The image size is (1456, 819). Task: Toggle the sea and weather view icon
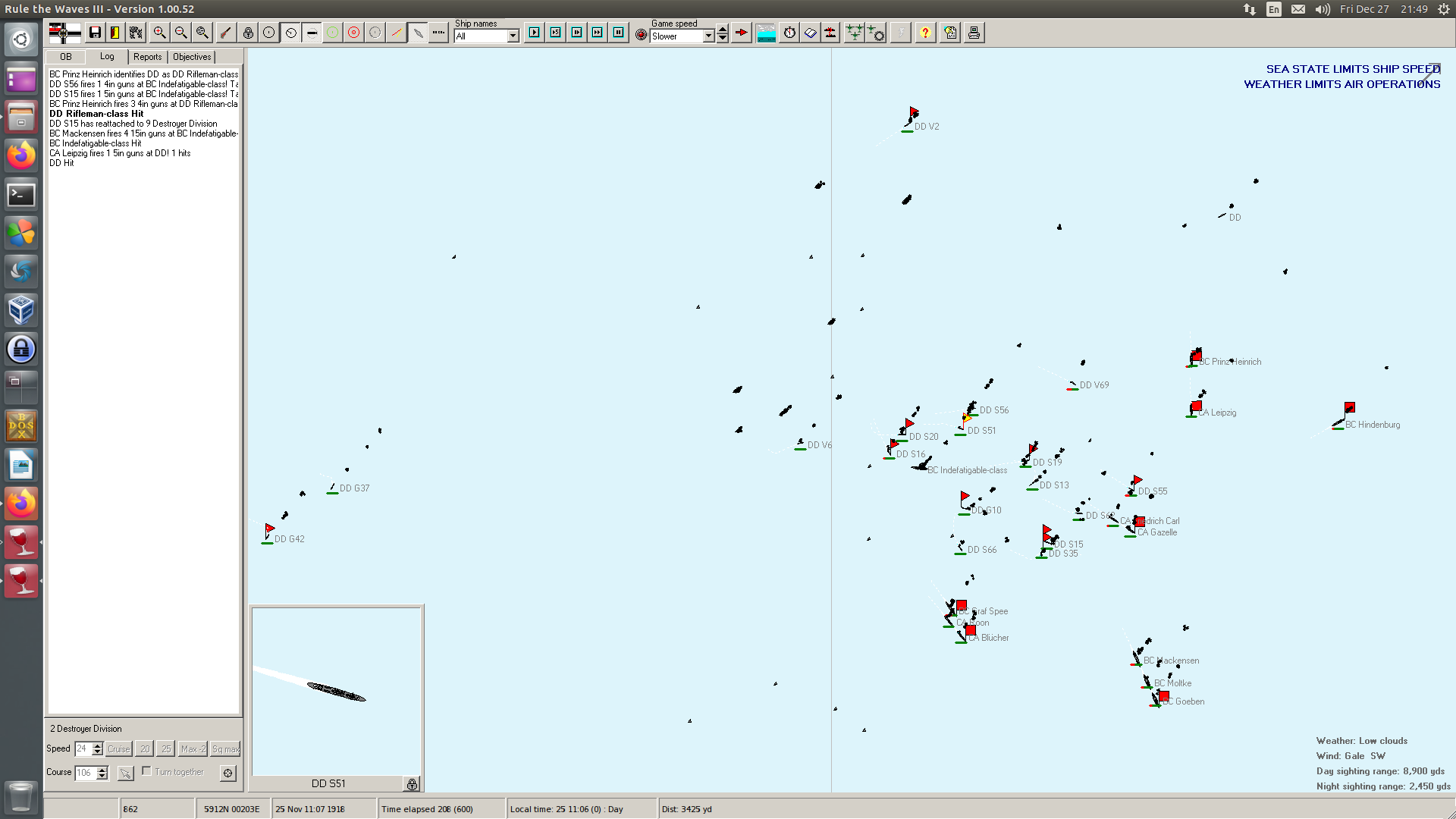[x=766, y=33]
